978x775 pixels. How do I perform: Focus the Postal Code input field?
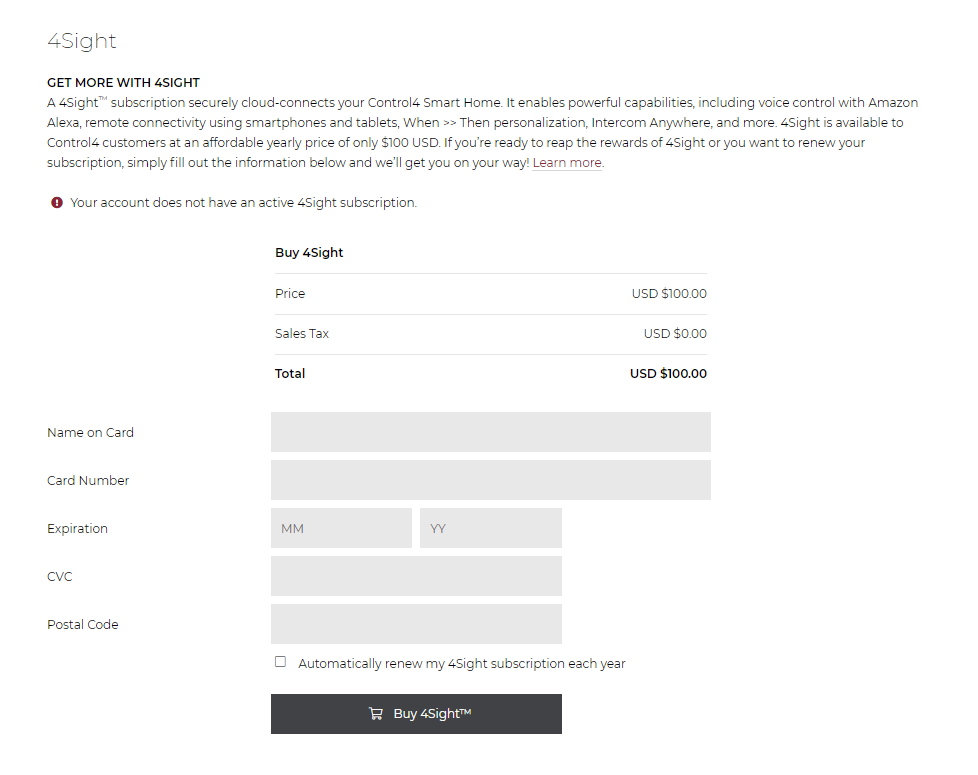point(416,624)
